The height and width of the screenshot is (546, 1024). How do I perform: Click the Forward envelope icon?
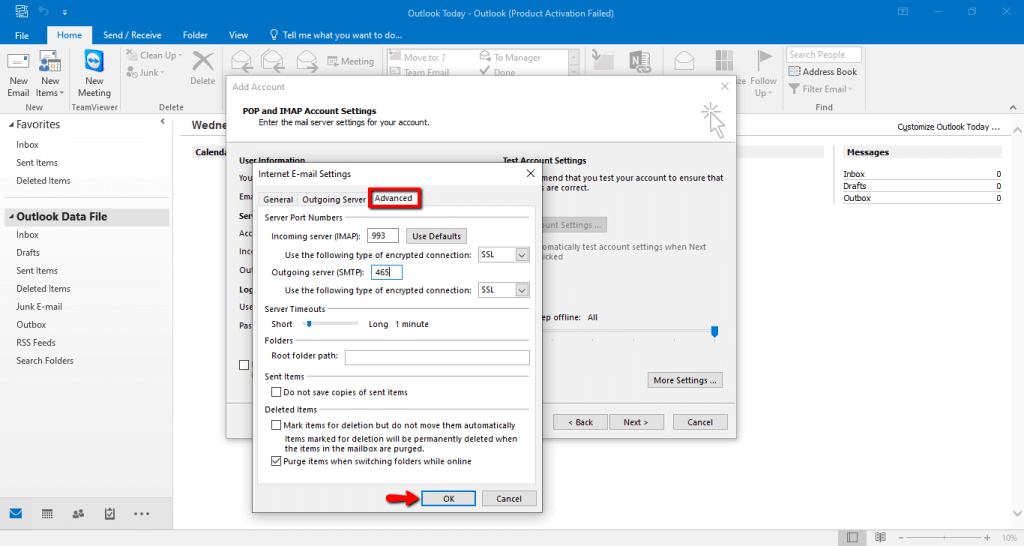pyautogui.click(x=306, y=61)
